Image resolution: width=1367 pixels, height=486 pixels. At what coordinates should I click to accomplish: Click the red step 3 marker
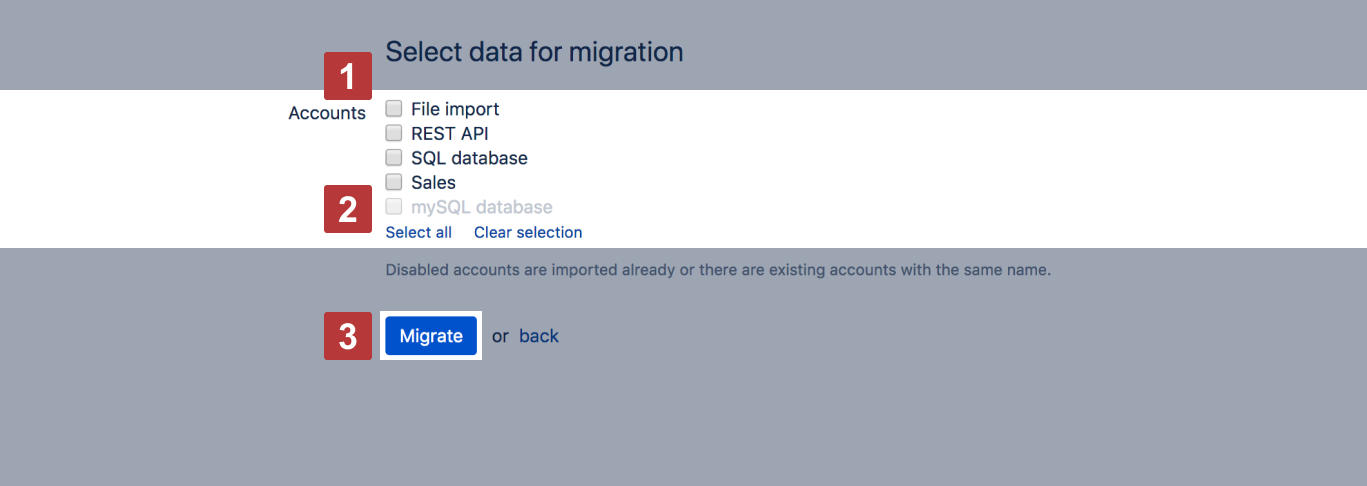(347, 336)
